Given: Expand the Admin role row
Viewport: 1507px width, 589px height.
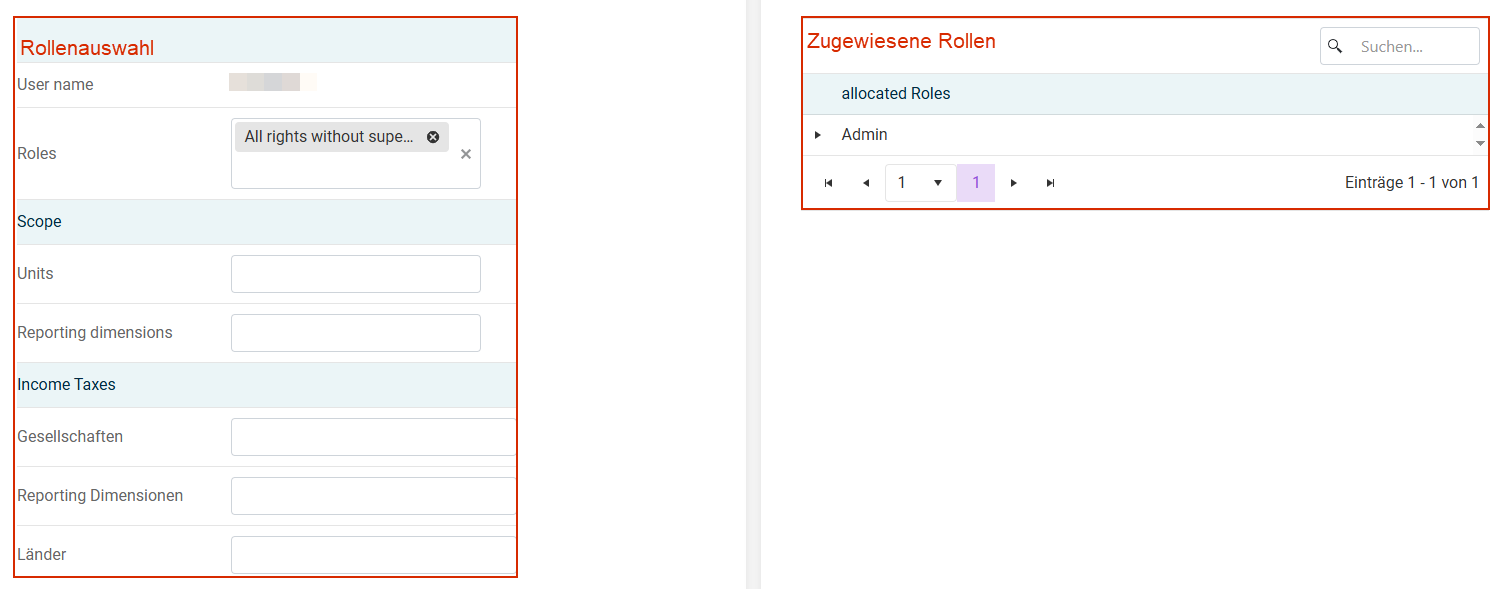Looking at the screenshot, I should pos(818,135).
